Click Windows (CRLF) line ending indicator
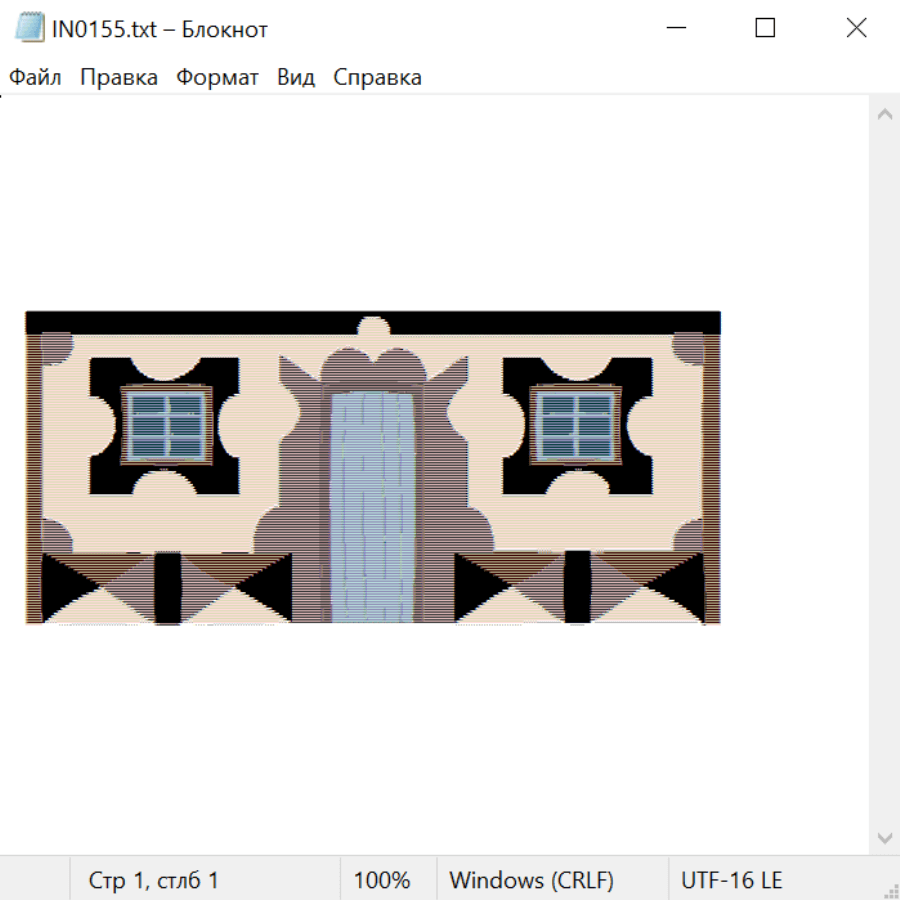 click(531, 880)
